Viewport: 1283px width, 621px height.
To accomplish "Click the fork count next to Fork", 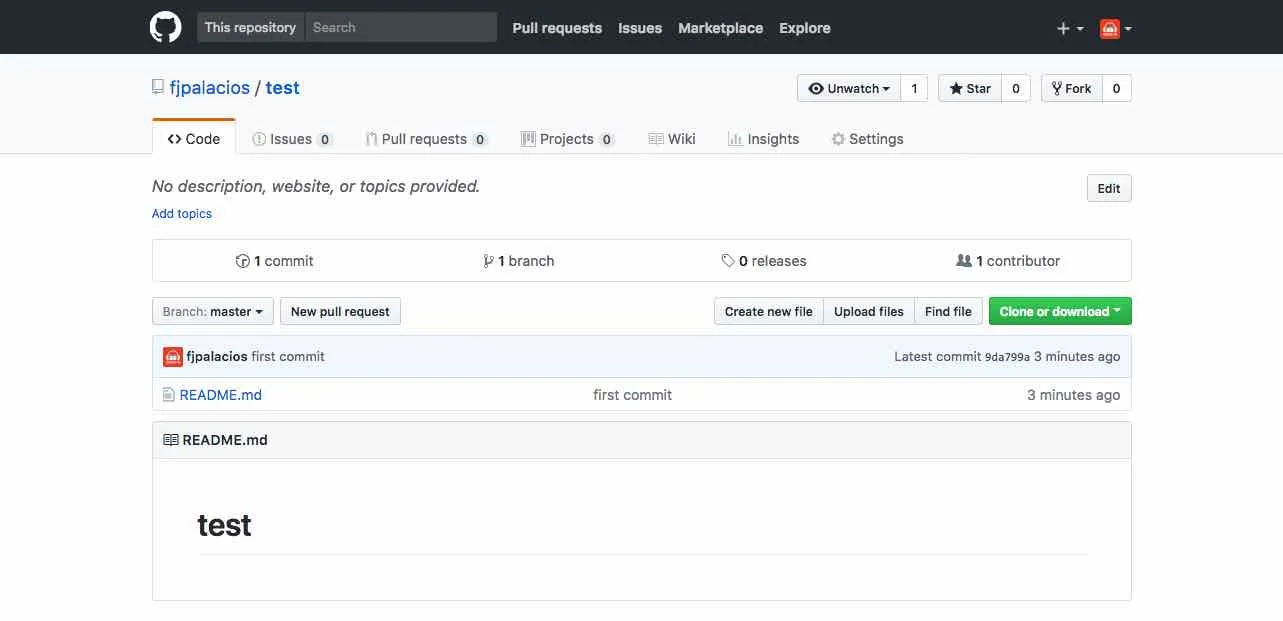I will 1116,88.
